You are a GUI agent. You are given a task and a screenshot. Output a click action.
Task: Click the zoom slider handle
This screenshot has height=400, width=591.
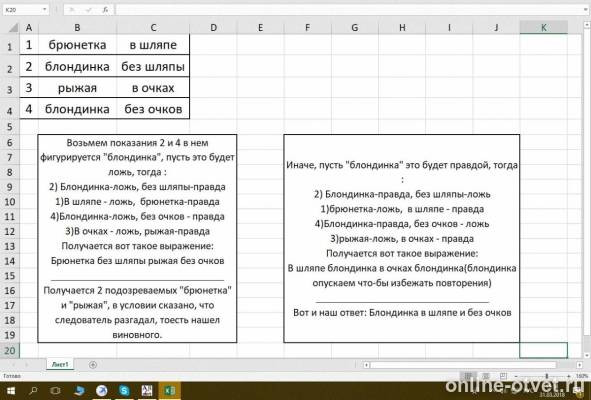(547, 376)
